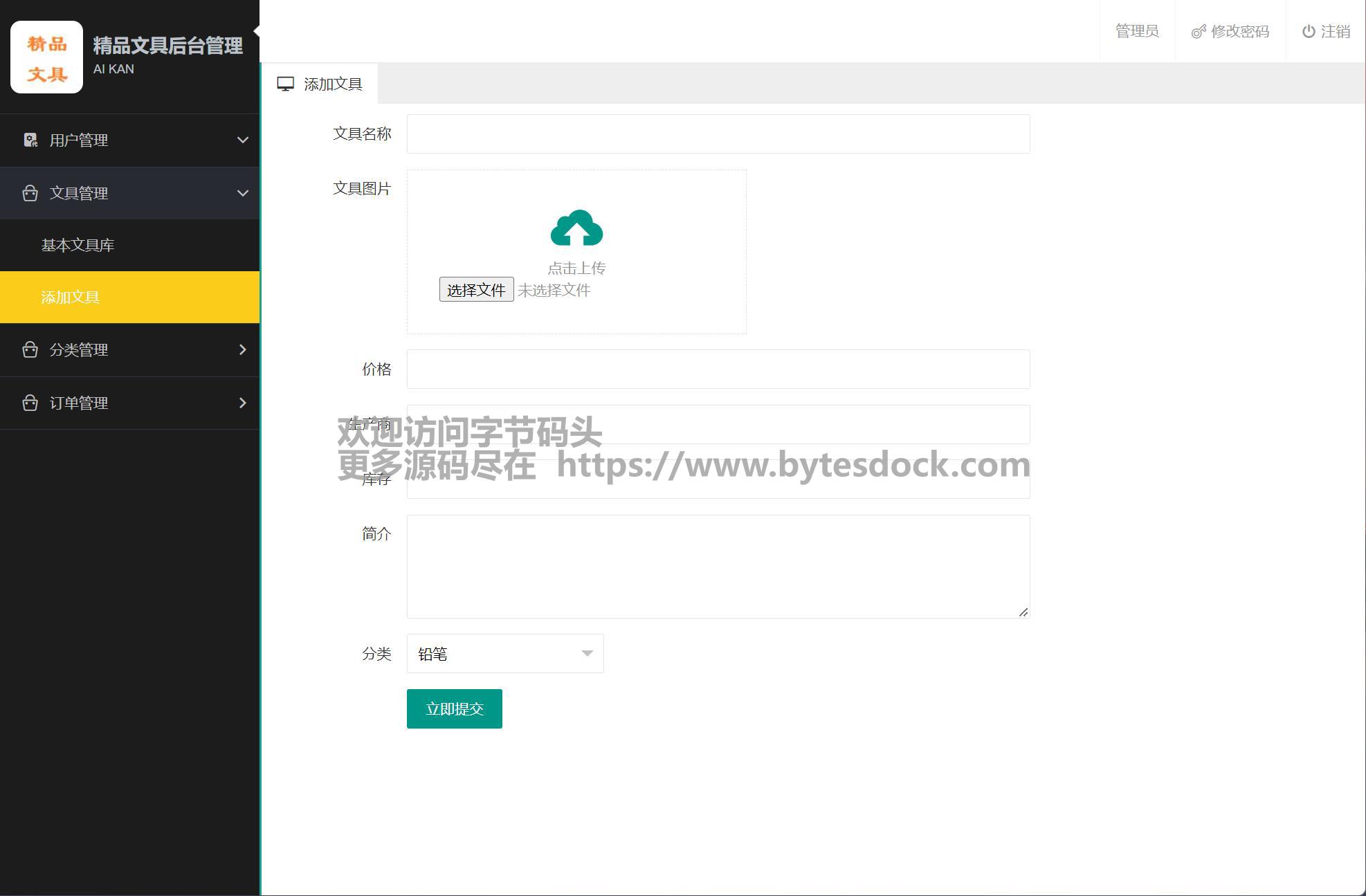
Task: Click the key icon for 修改密码
Action: point(1198,32)
